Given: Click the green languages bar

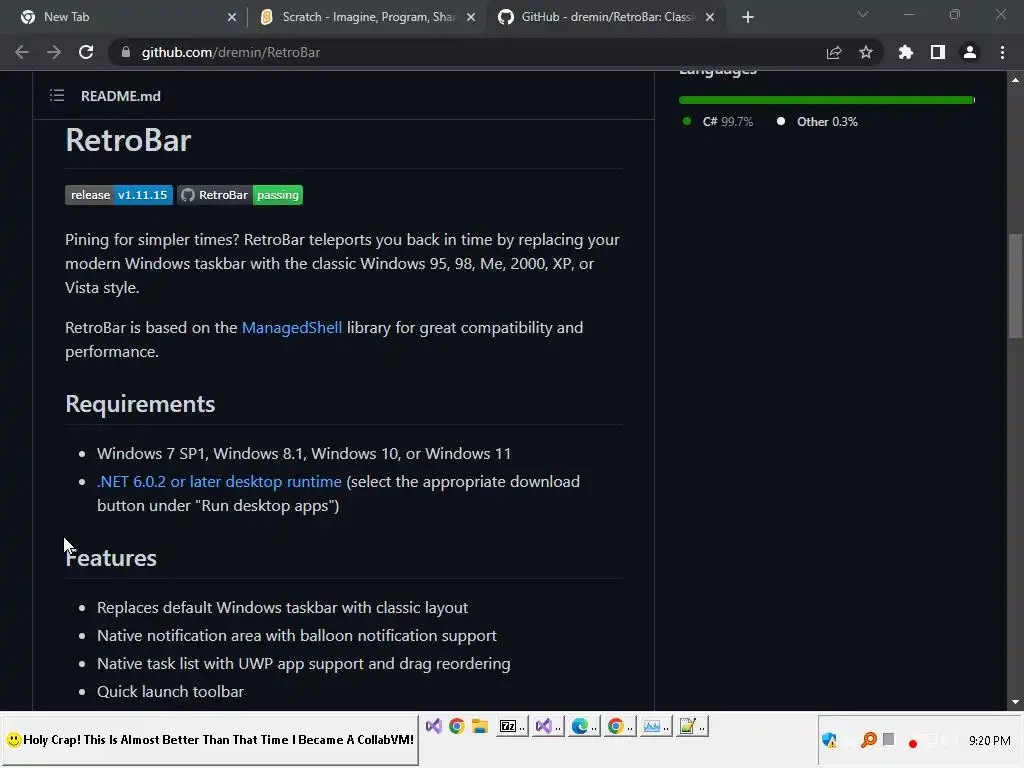Looking at the screenshot, I should (x=825, y=100).
